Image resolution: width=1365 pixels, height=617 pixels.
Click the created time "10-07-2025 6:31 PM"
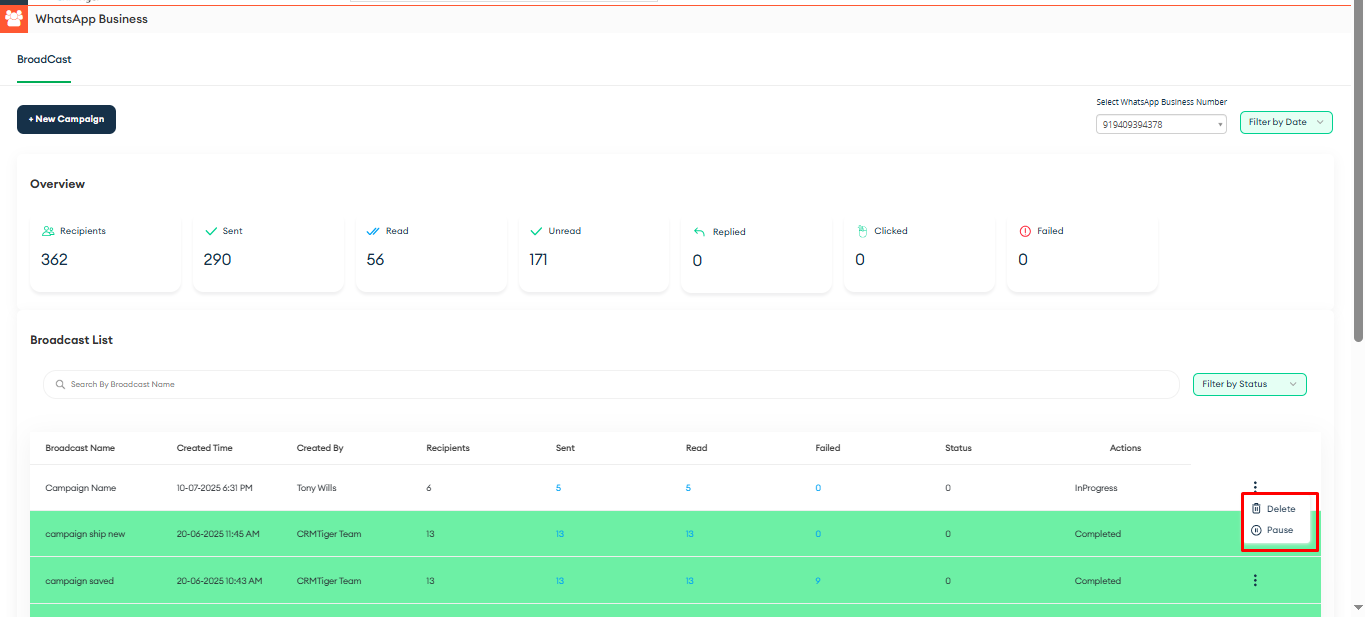click(x=215, y=488)
